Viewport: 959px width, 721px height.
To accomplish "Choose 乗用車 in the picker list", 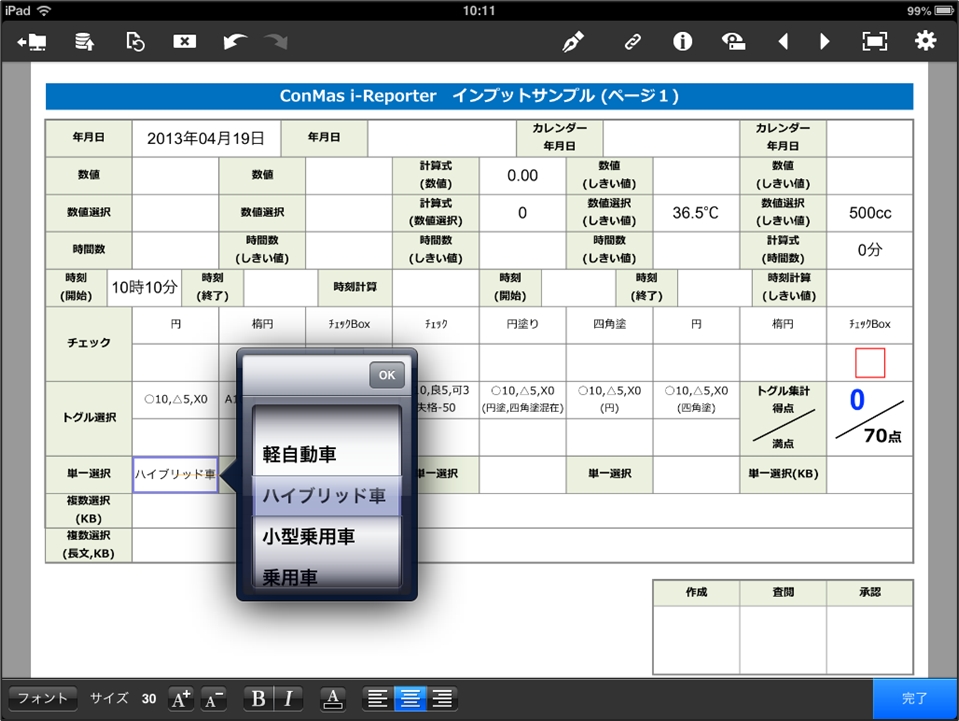I will point(290,576).
